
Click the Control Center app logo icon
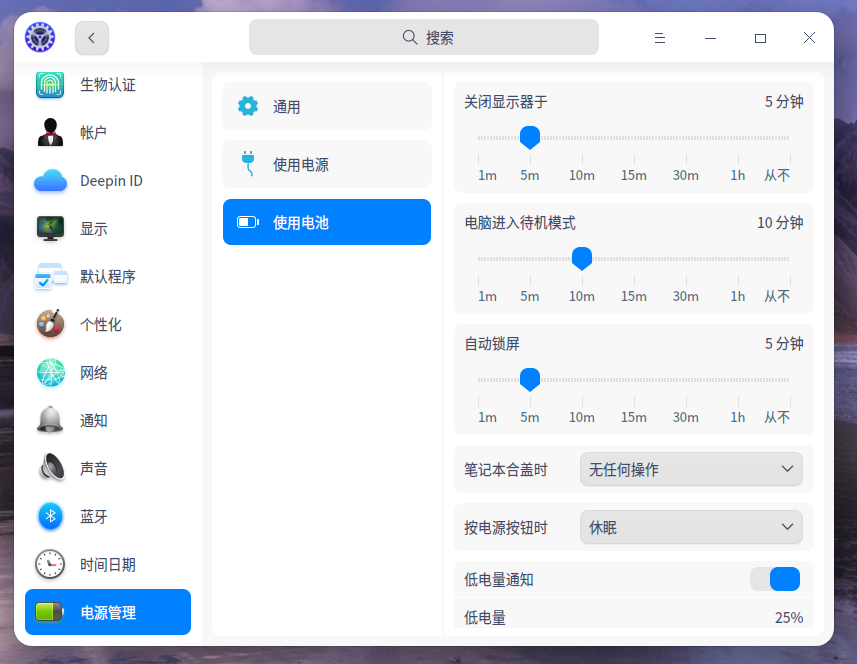pos(40,37)
